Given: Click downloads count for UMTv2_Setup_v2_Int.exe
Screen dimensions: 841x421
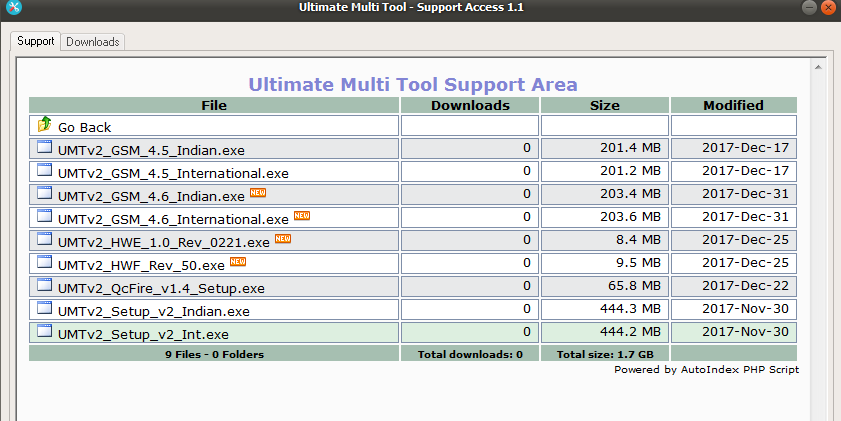Looking at the screenshot, I should [527, 332].
